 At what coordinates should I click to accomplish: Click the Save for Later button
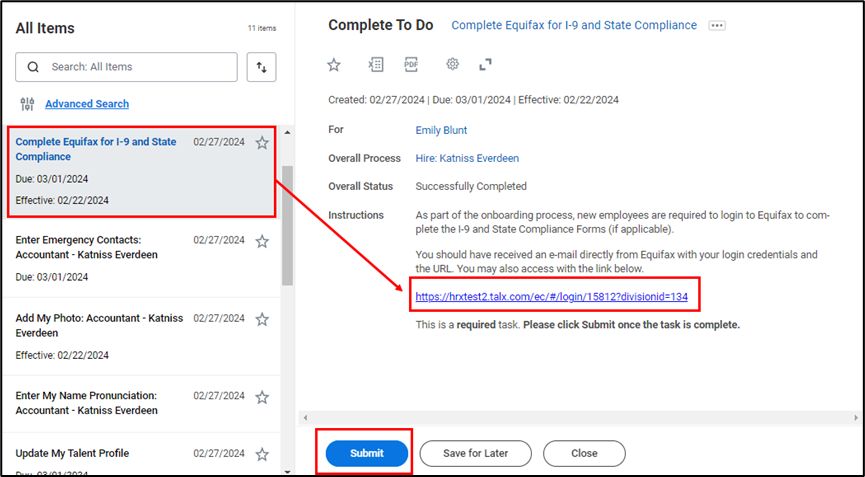[476, 453]
